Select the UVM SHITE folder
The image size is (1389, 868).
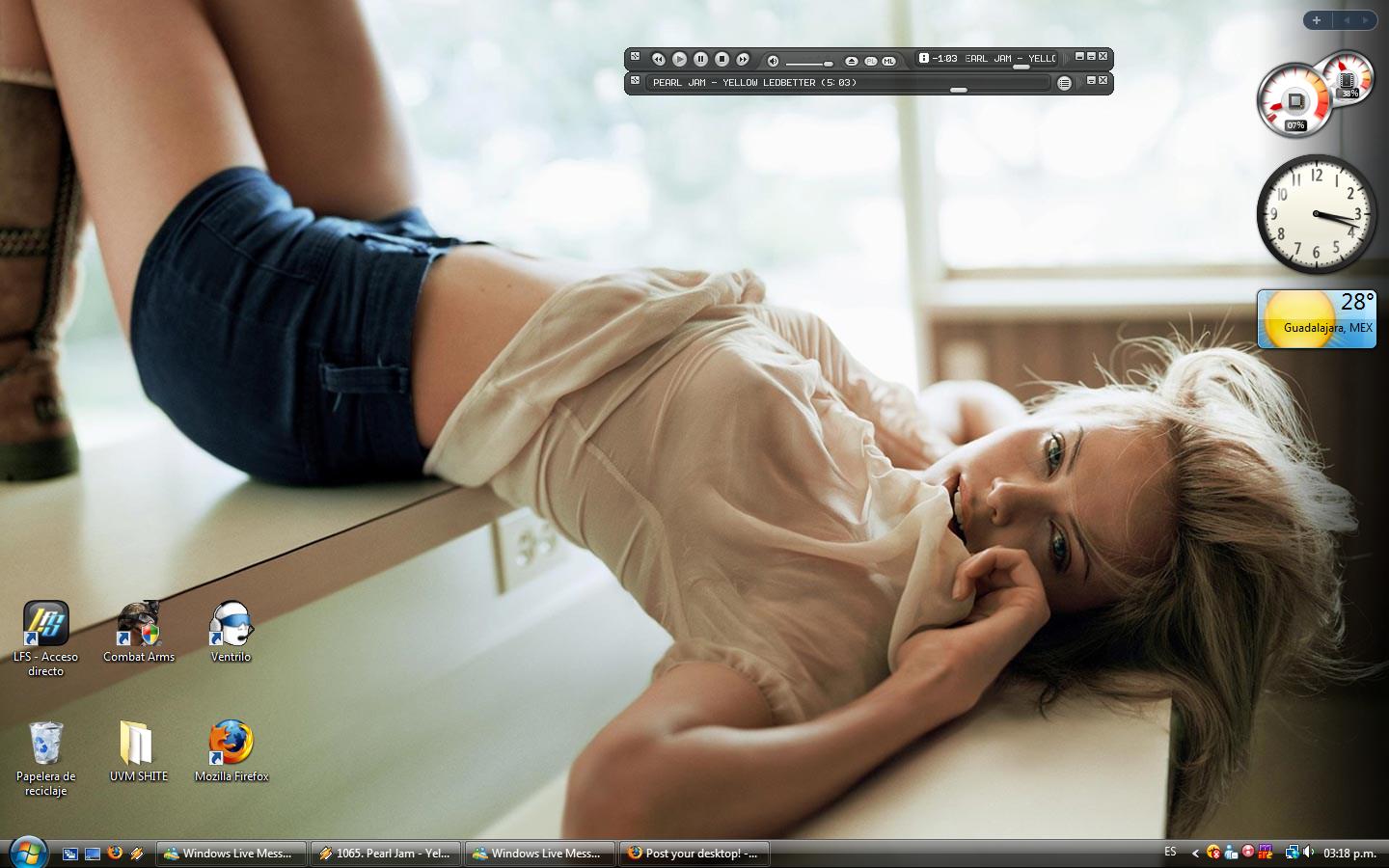point(138,751)
